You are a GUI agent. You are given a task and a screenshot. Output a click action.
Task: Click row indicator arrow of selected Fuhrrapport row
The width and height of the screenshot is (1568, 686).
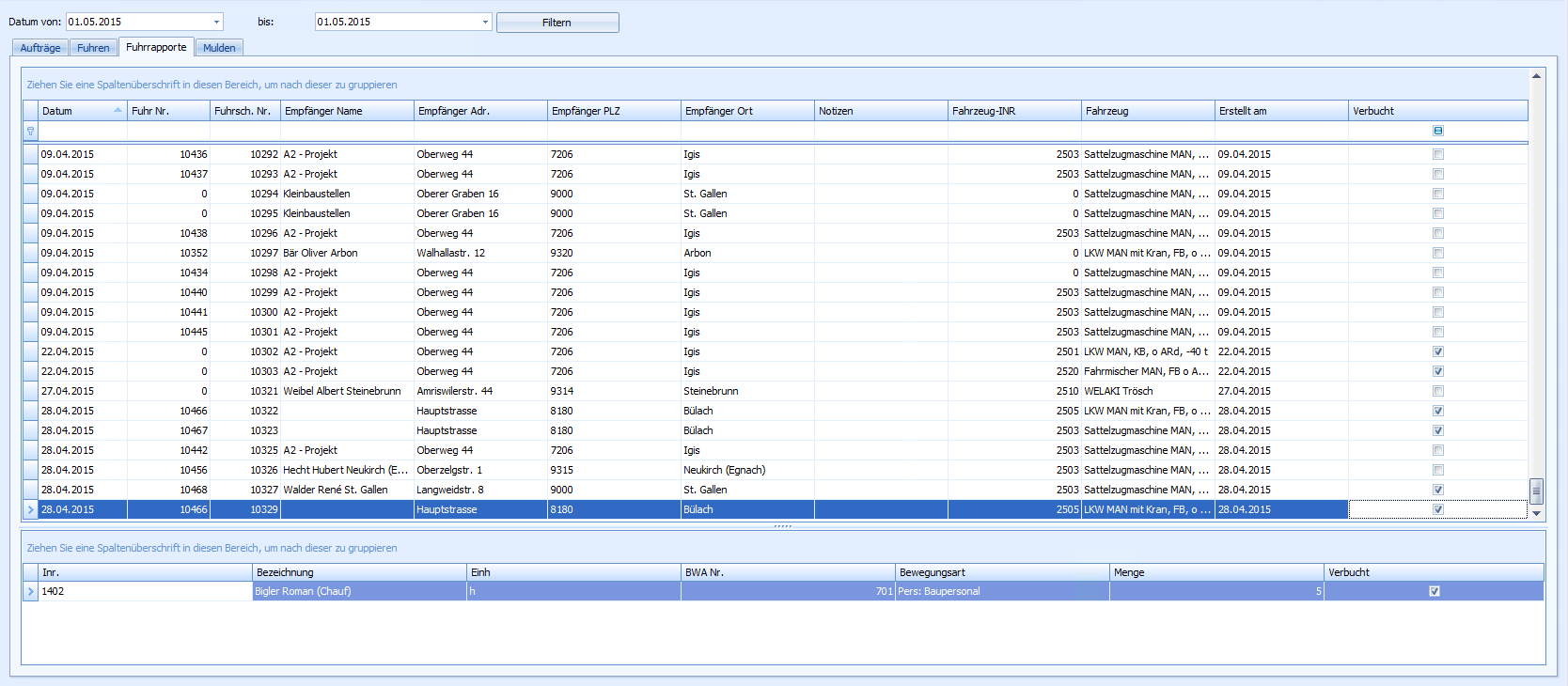30,509
